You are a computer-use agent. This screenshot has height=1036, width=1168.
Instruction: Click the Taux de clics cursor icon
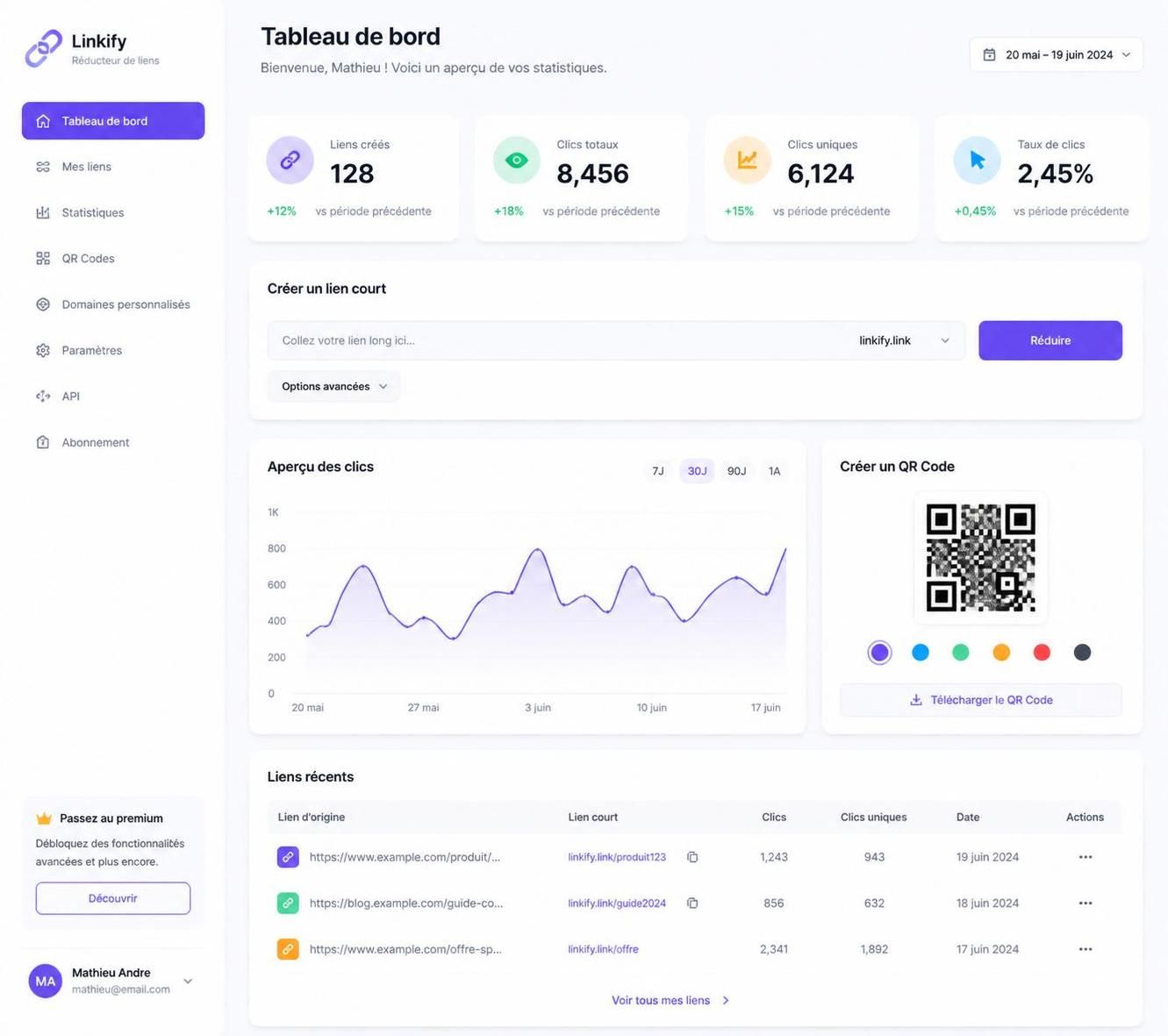click(x=977, y=160)
